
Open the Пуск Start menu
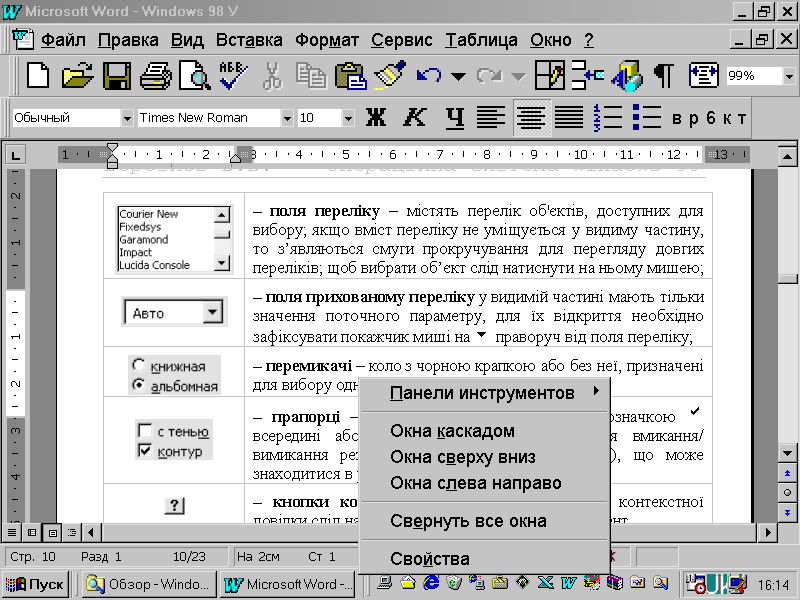(x=34, y=584)
